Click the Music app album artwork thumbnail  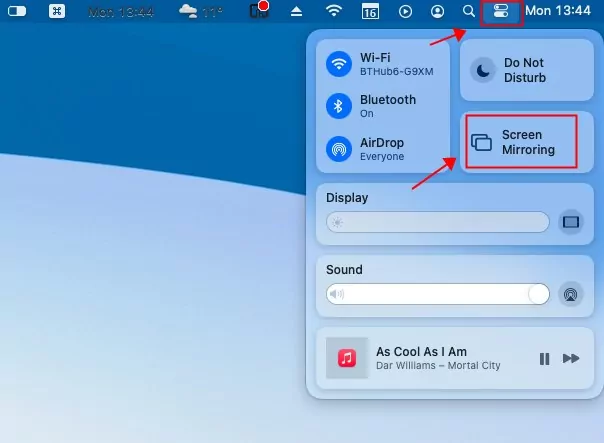tap(347, 358)
